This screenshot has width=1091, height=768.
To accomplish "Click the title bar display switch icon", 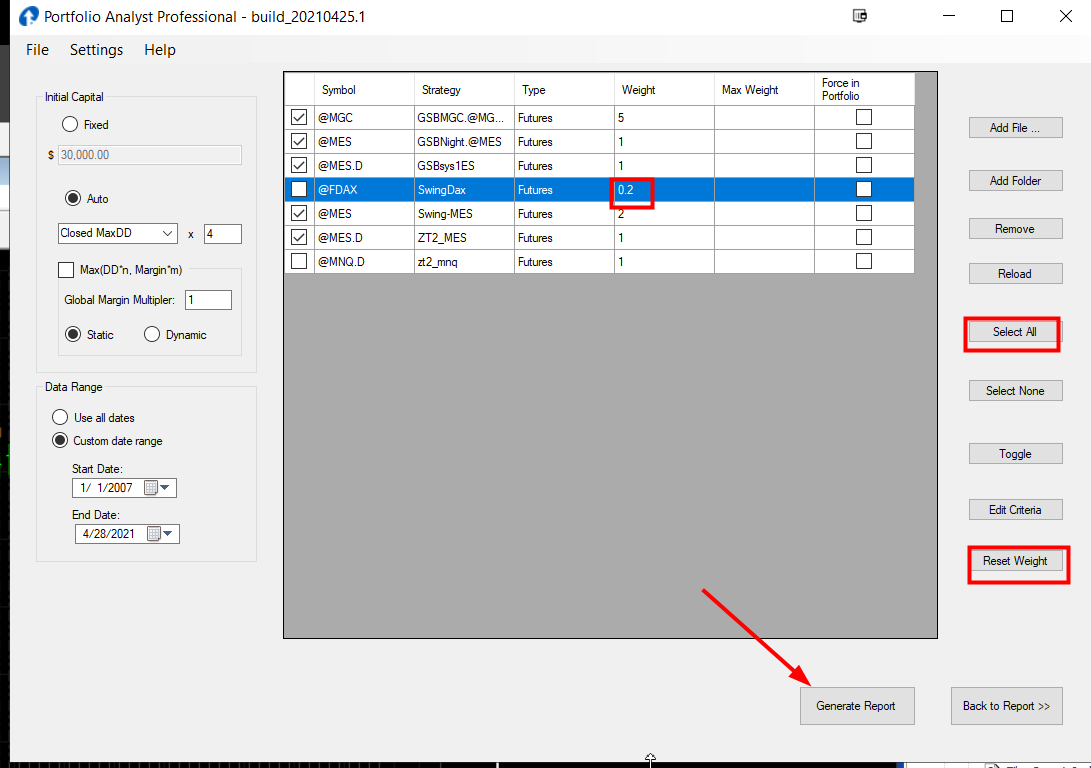I will pos(859,16).
